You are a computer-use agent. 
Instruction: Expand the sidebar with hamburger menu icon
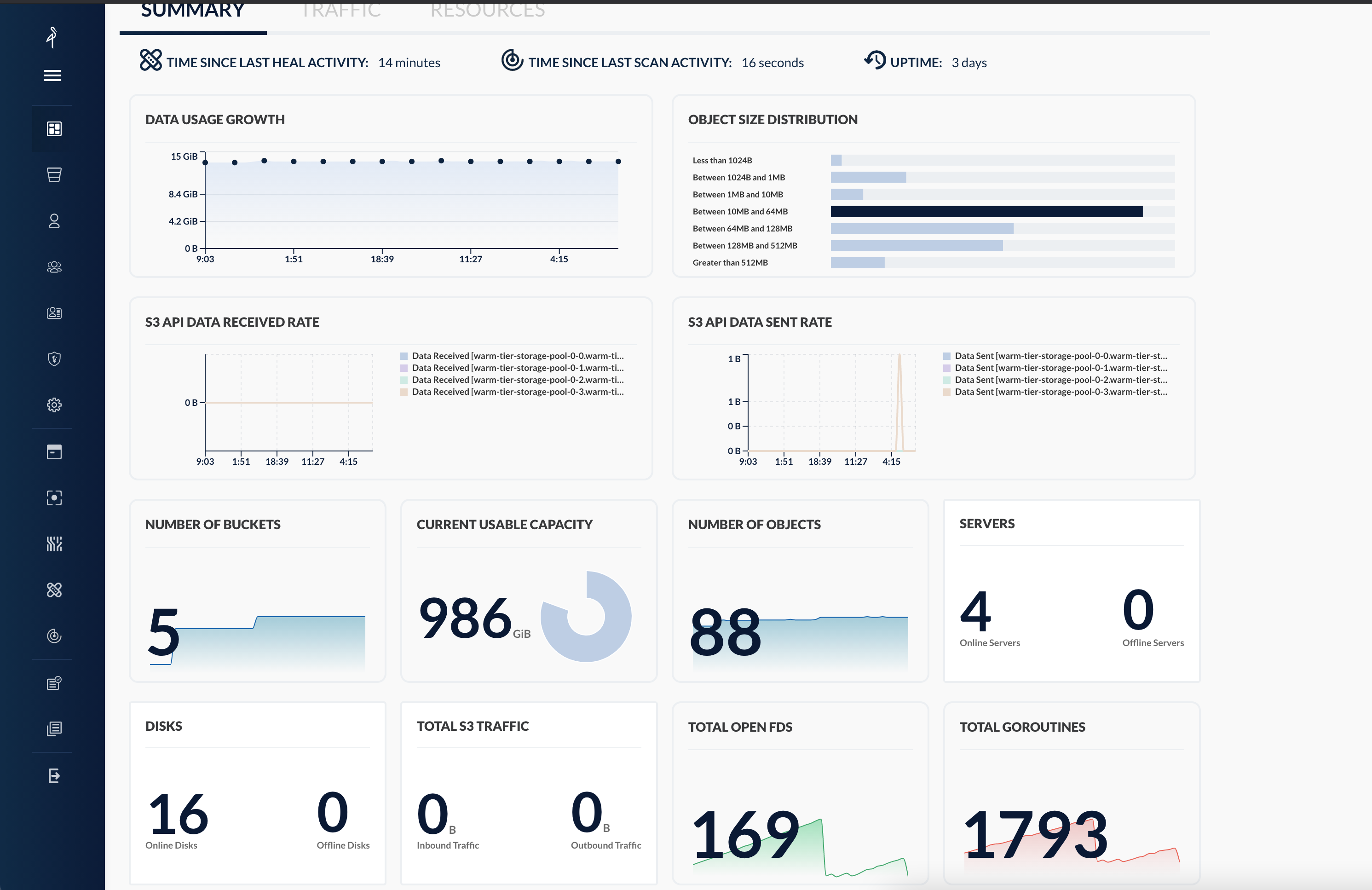tap(52, 75)
